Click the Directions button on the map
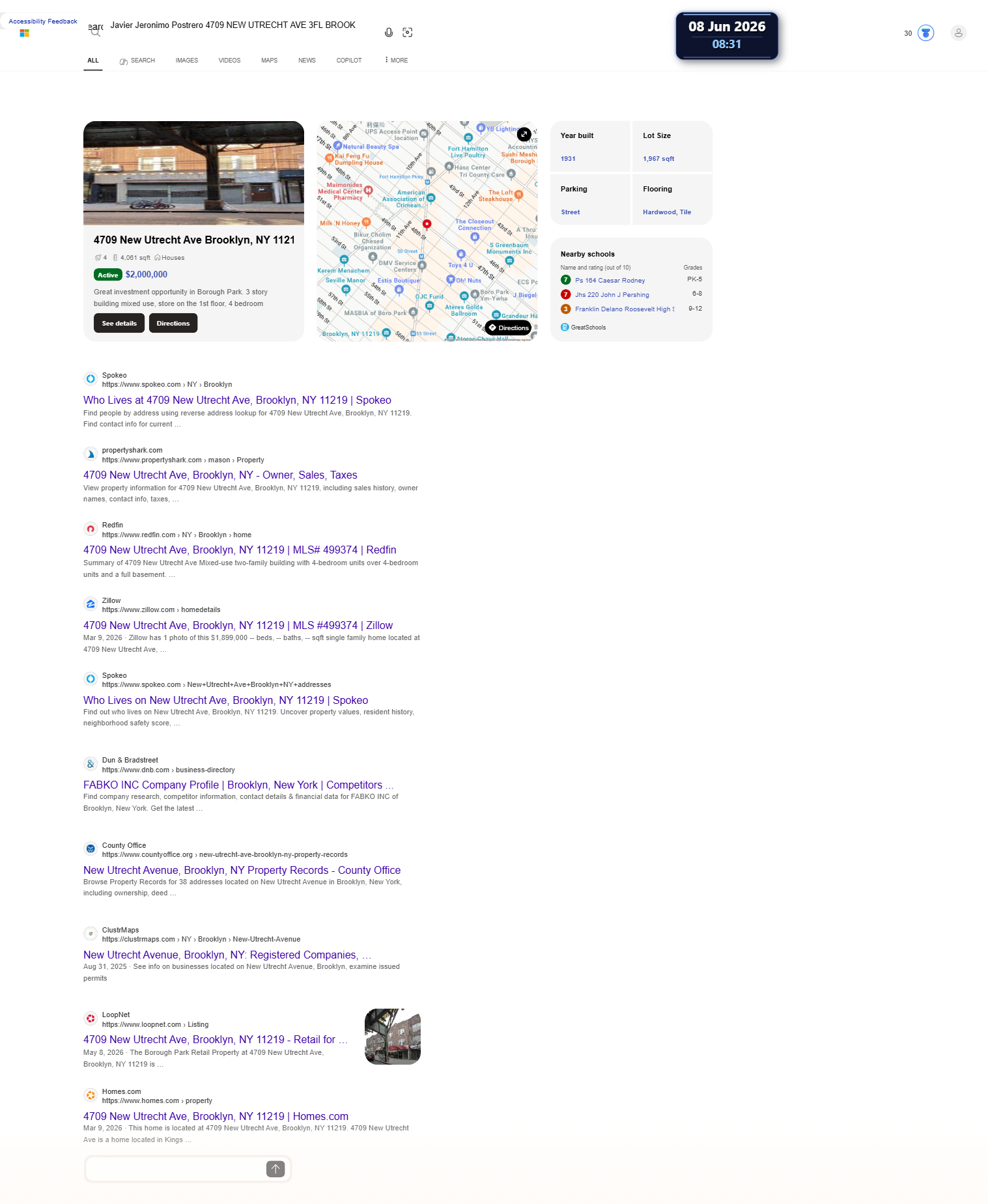Viewport: 988px width, 1204px height. (x=509, y=328)
